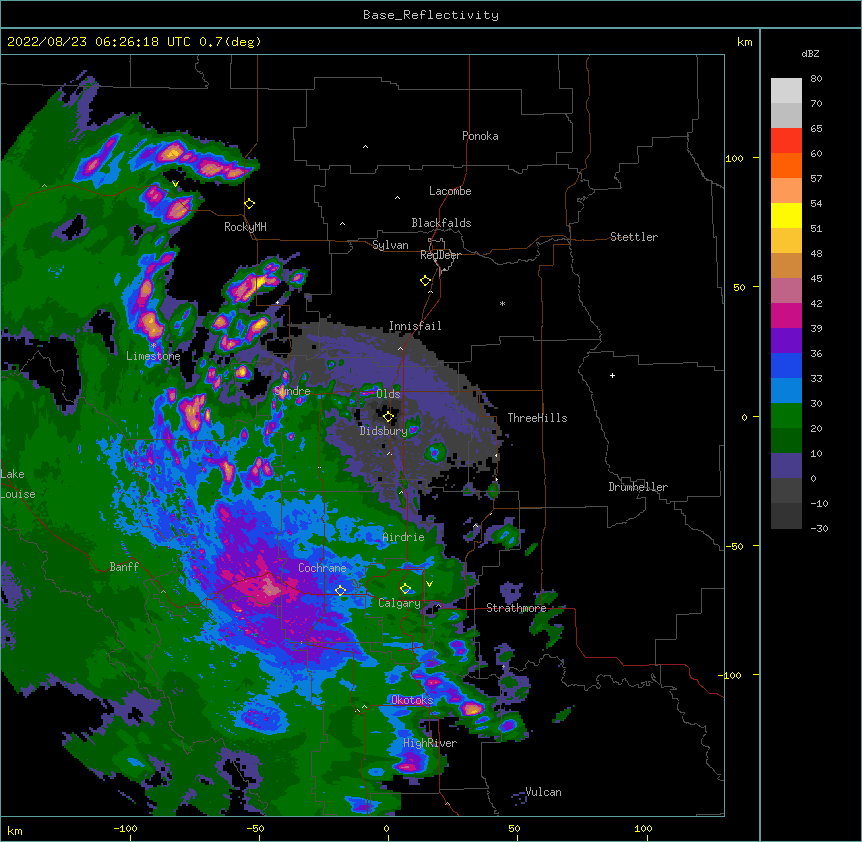Click the Sundre town label

click(292, 391)
